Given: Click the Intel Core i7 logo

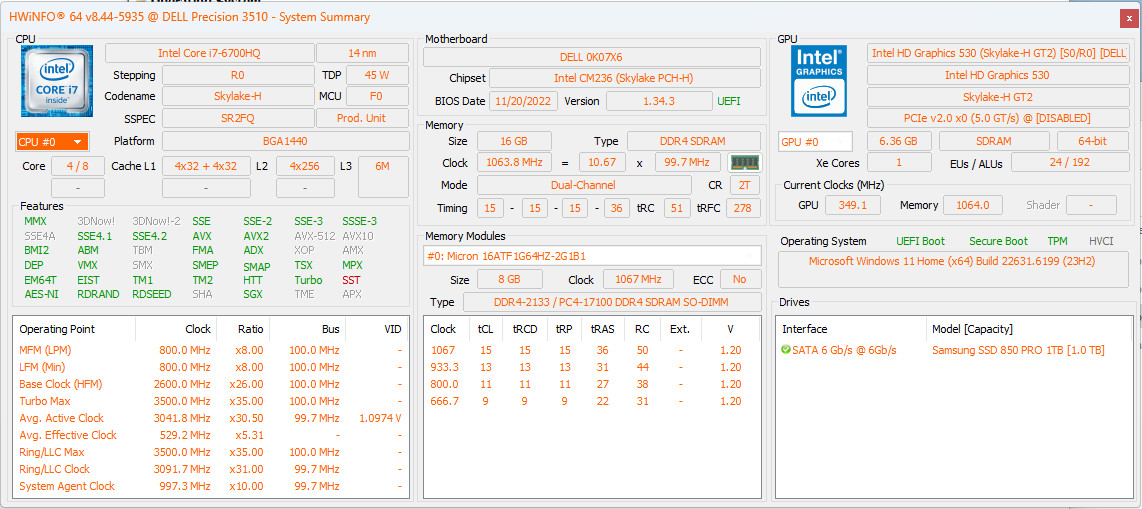Looking at the screenshot, I should [58, 80].
